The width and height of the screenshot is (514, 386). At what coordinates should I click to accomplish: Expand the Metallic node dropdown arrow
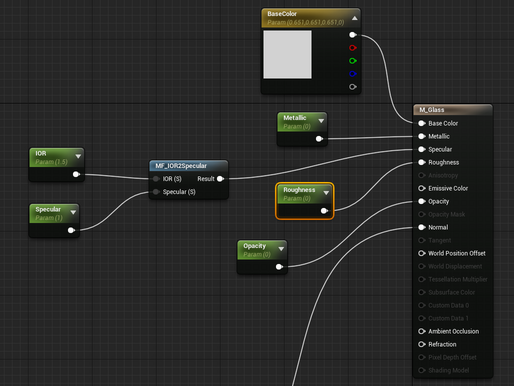(x=321, y=121)
